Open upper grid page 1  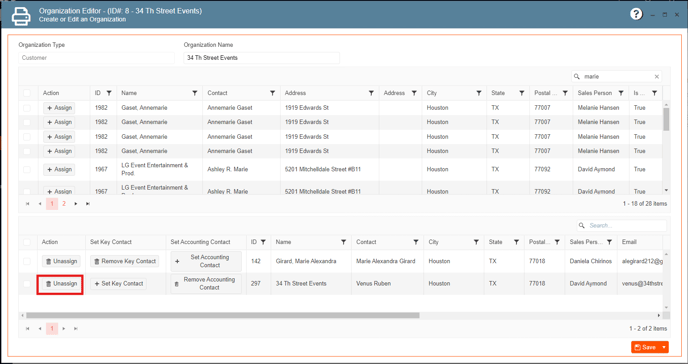[52, 203]
